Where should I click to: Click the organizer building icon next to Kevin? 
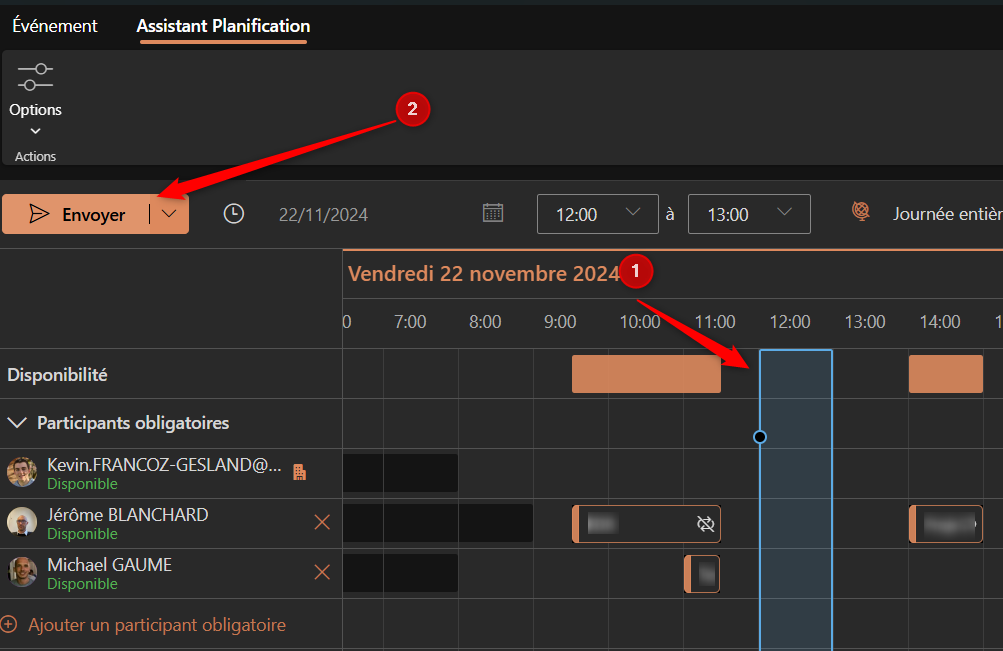[299, 472]
